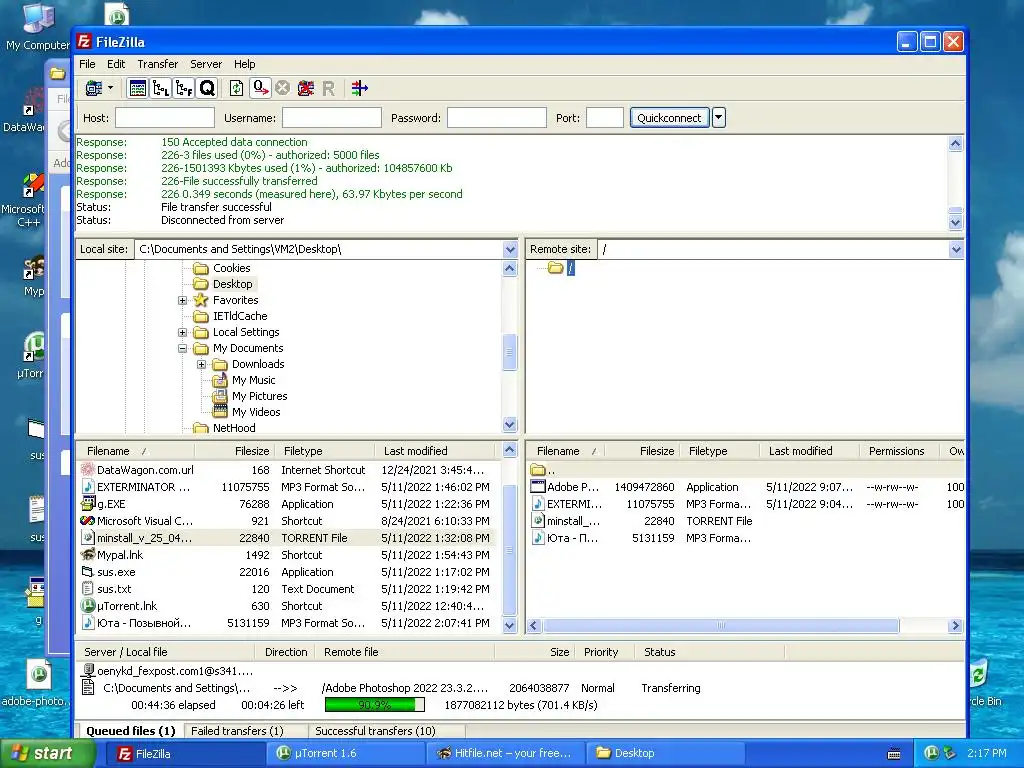Click the transfer progress bar at 90.9%
This screenshot has height=768, width=1024.
pyautogui.click(x=375, y=705)
